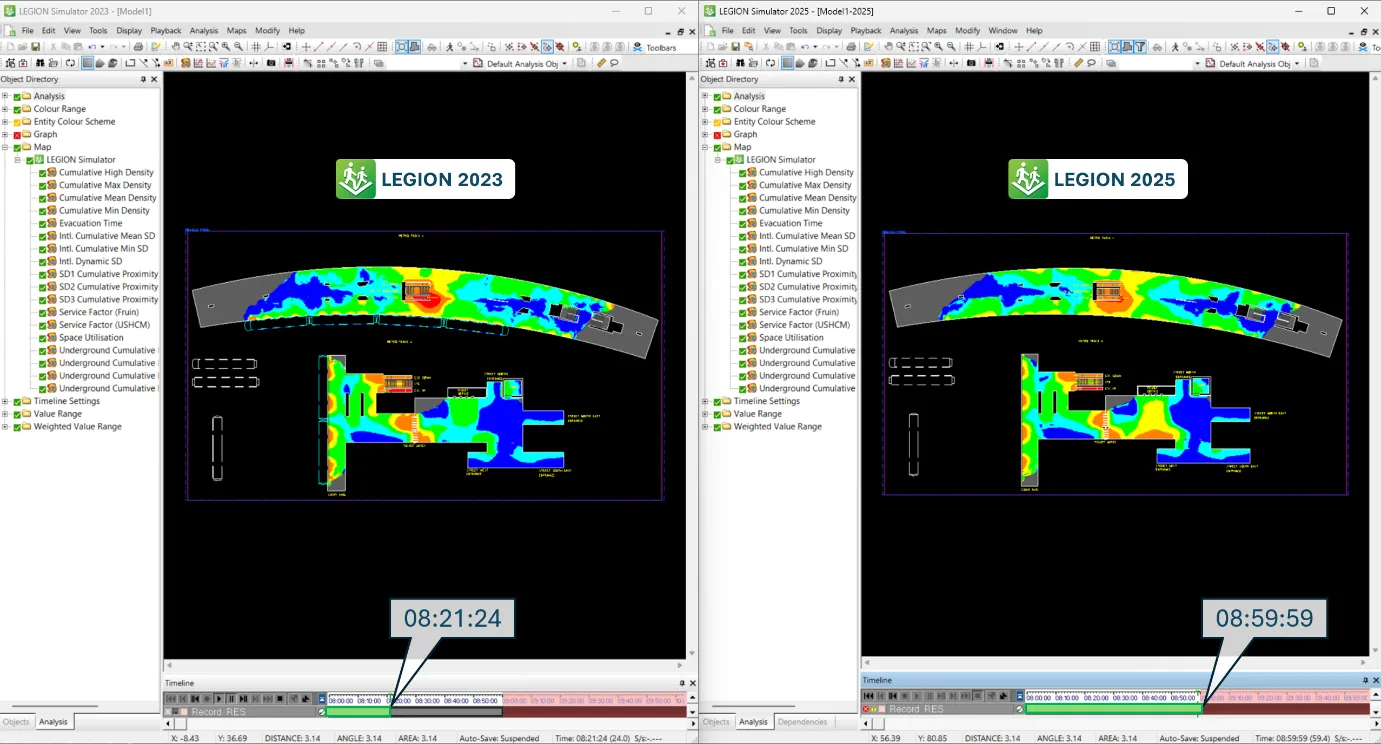Screen dimensions: 1381x744
Task: Uncheck Evacuation Time in the left Object Directory
Action: tap(43, 224)
